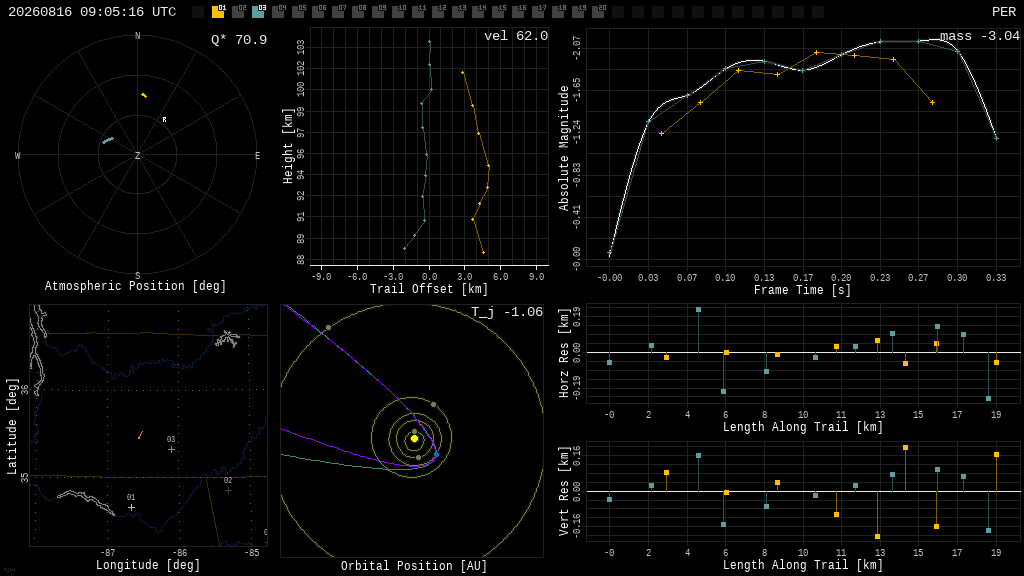Click the yellow Sun in orbital plot
Viewport: 1024px width, 576px height.
[414, 439]
